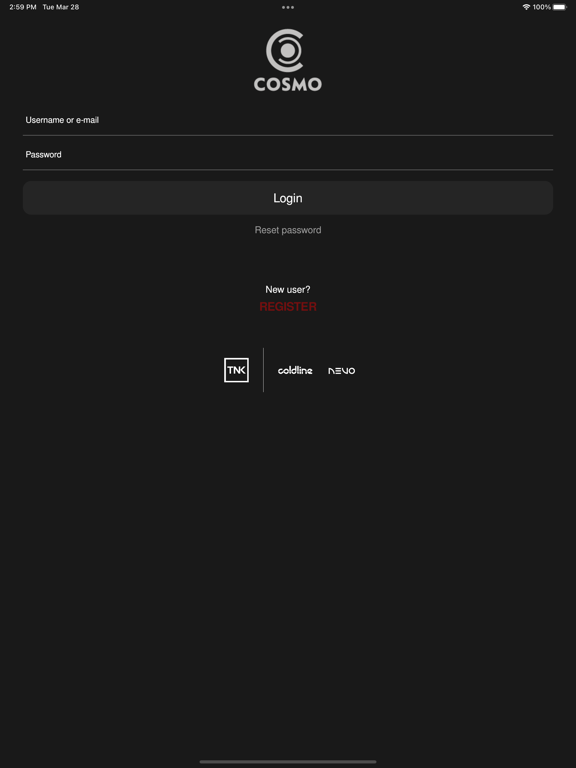Tap the TNK square logo

[x=236, y=370]
